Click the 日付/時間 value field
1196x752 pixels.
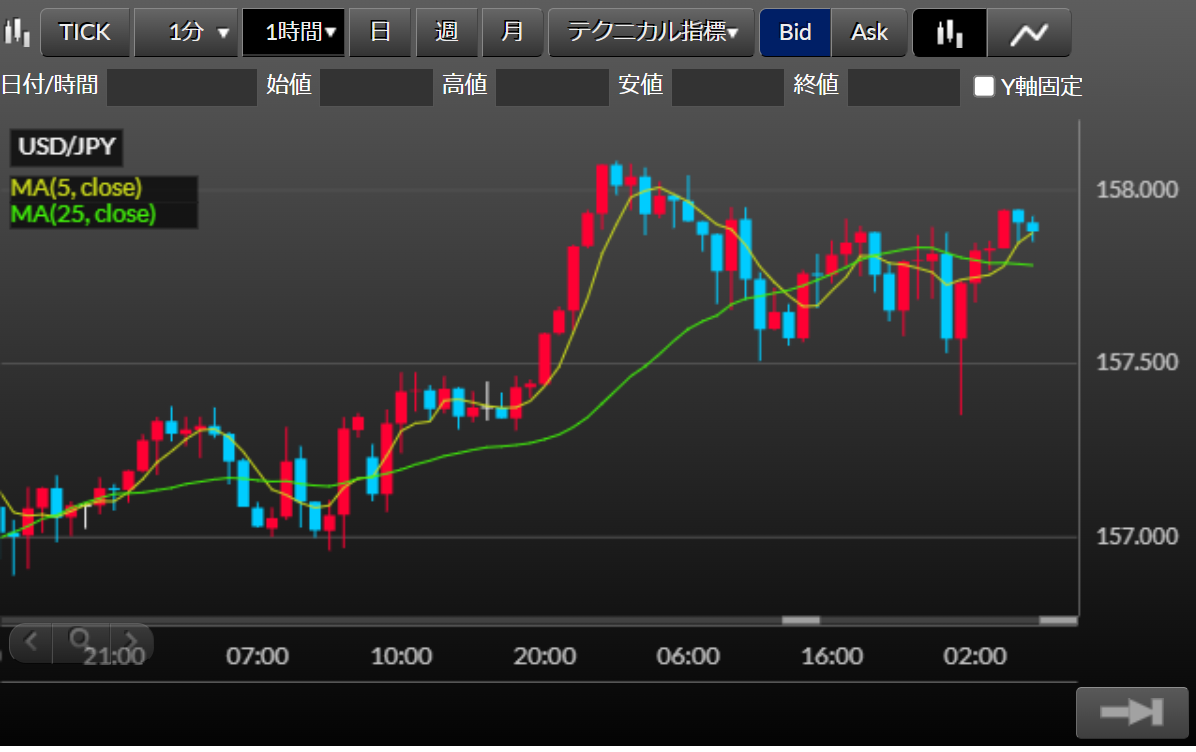(182, 86)
